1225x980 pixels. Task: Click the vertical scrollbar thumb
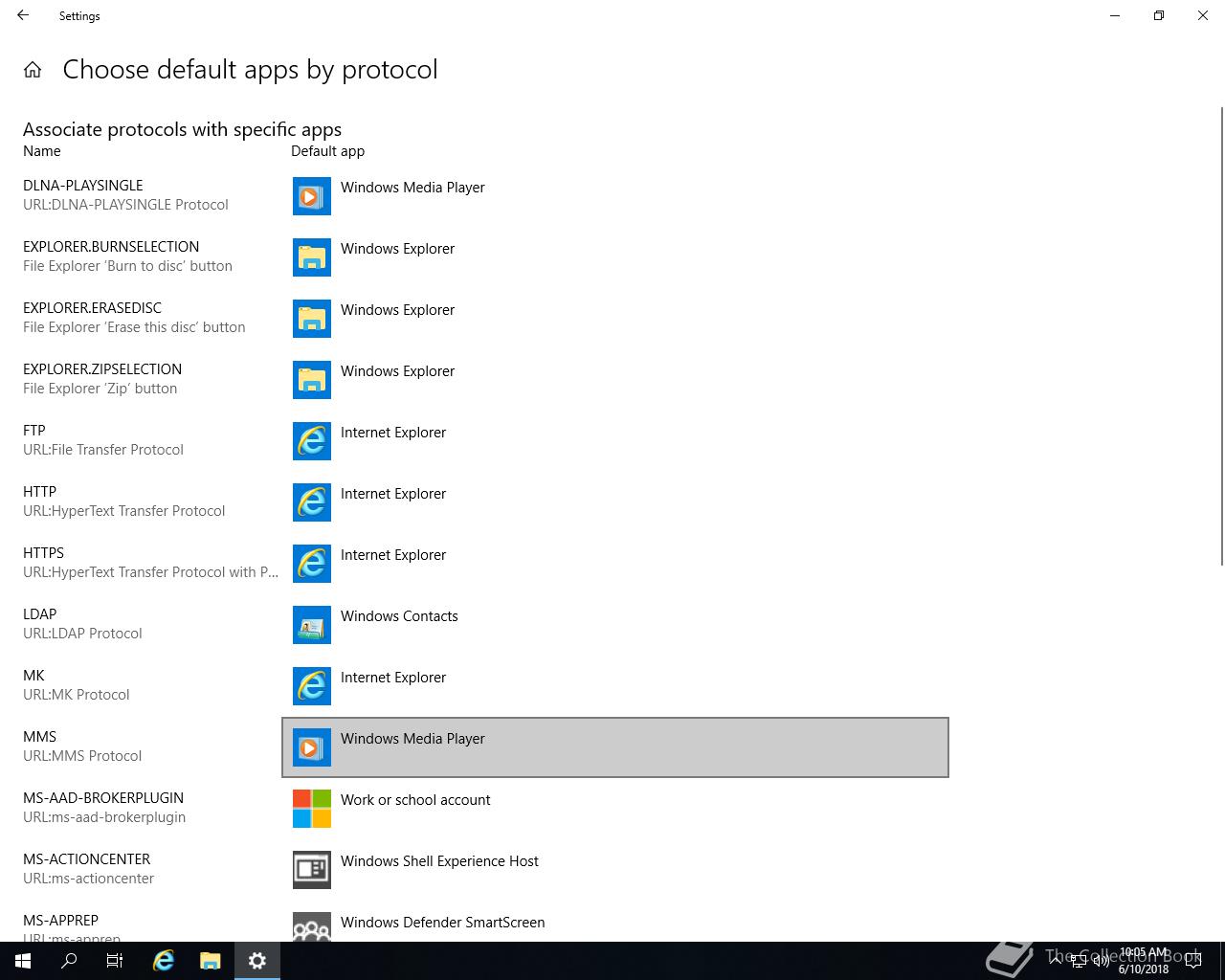[1220, 335]
